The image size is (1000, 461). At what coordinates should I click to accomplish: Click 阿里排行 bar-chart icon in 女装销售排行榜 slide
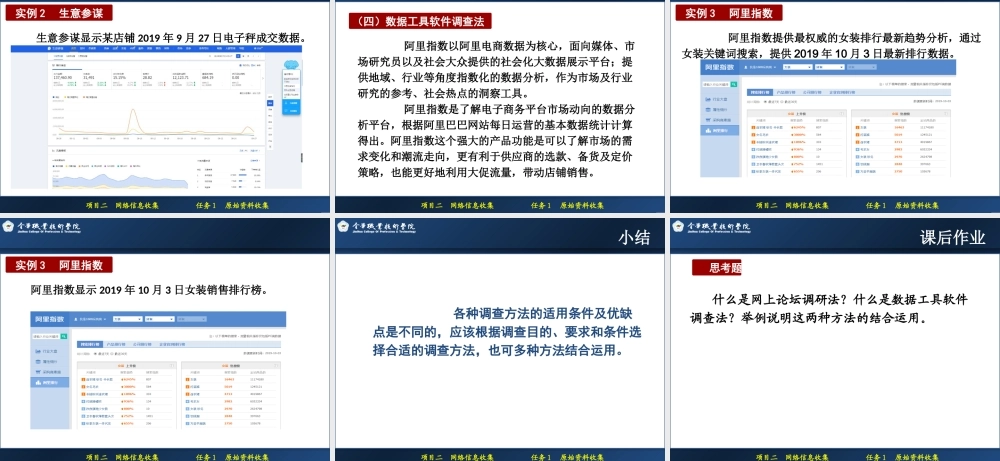pyautogui.click(x=38, y=383)
